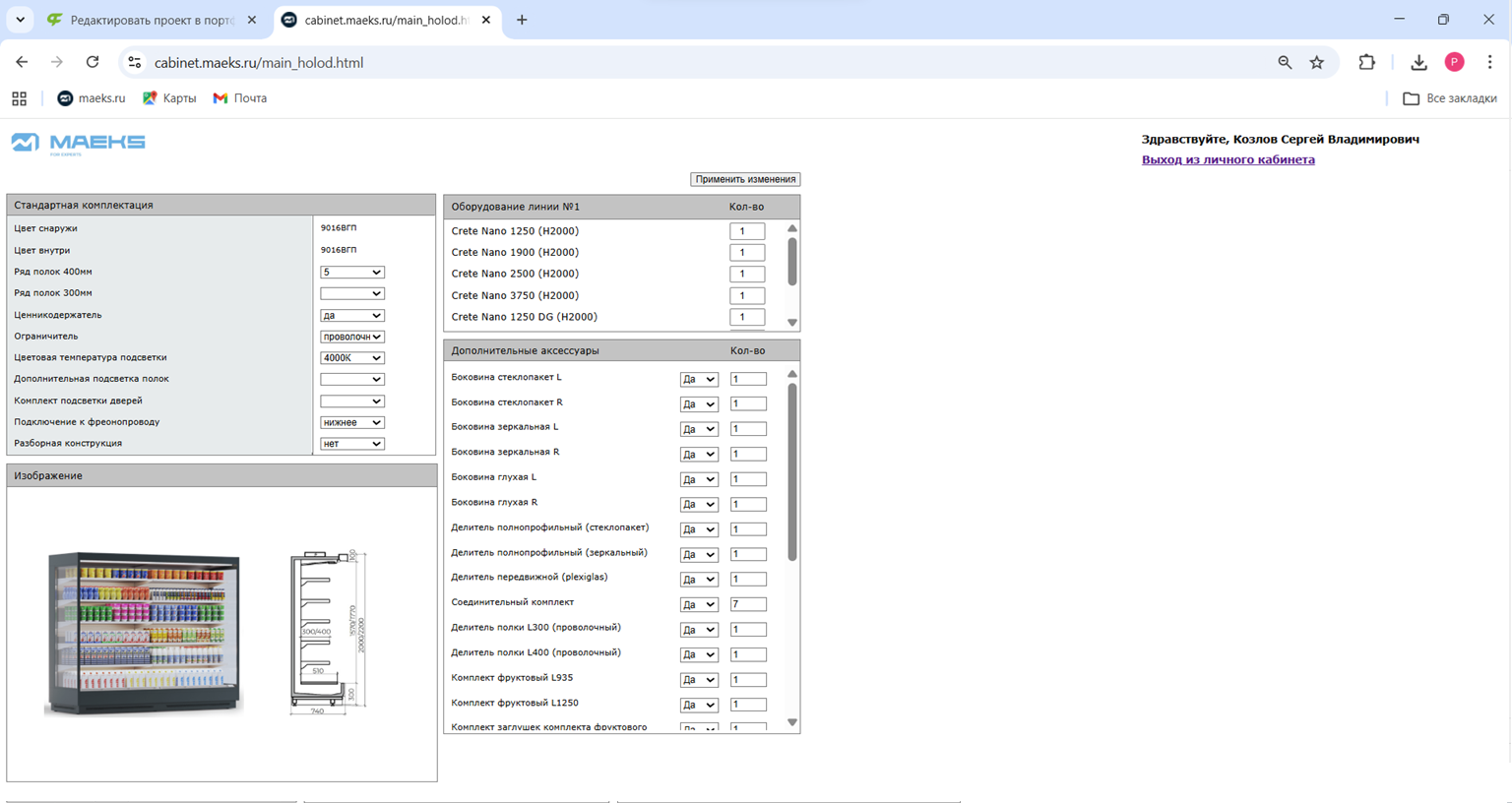Open the Chrome three-dot menu
The height and width of the screenshot is (803, 1512).
[x=1489, y=62]
